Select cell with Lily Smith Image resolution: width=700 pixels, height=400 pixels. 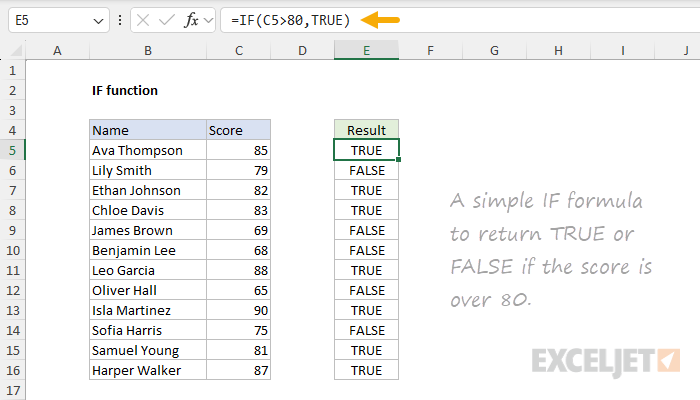(x=148, y=171)
